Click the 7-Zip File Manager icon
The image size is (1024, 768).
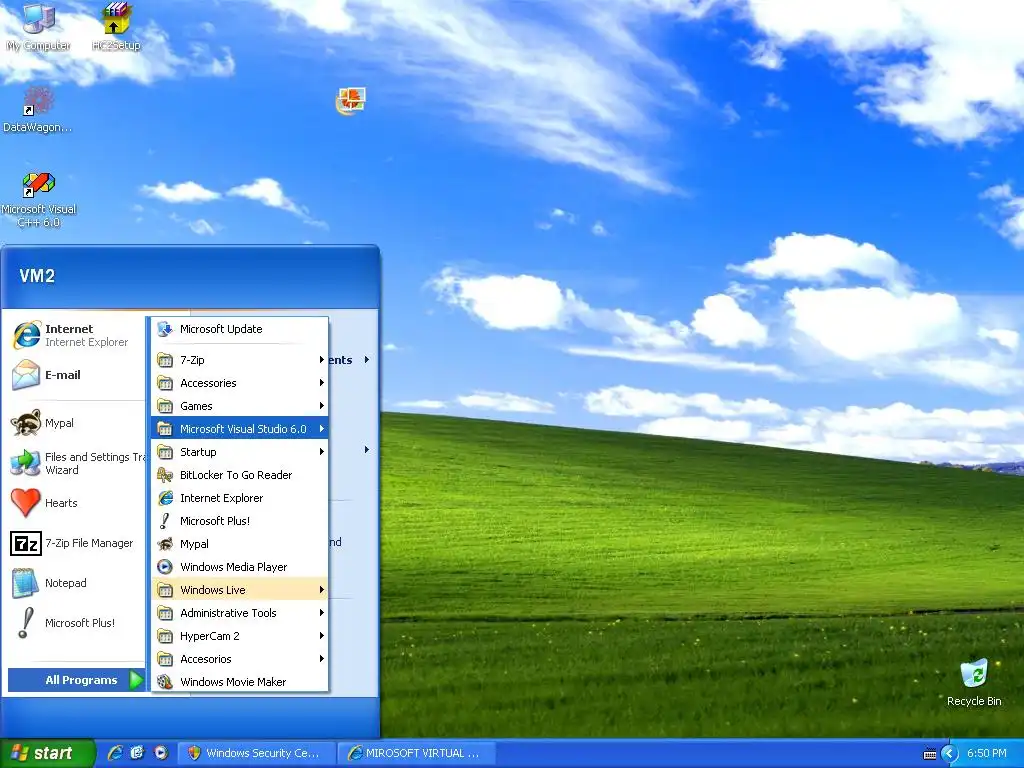coord(26,543)
